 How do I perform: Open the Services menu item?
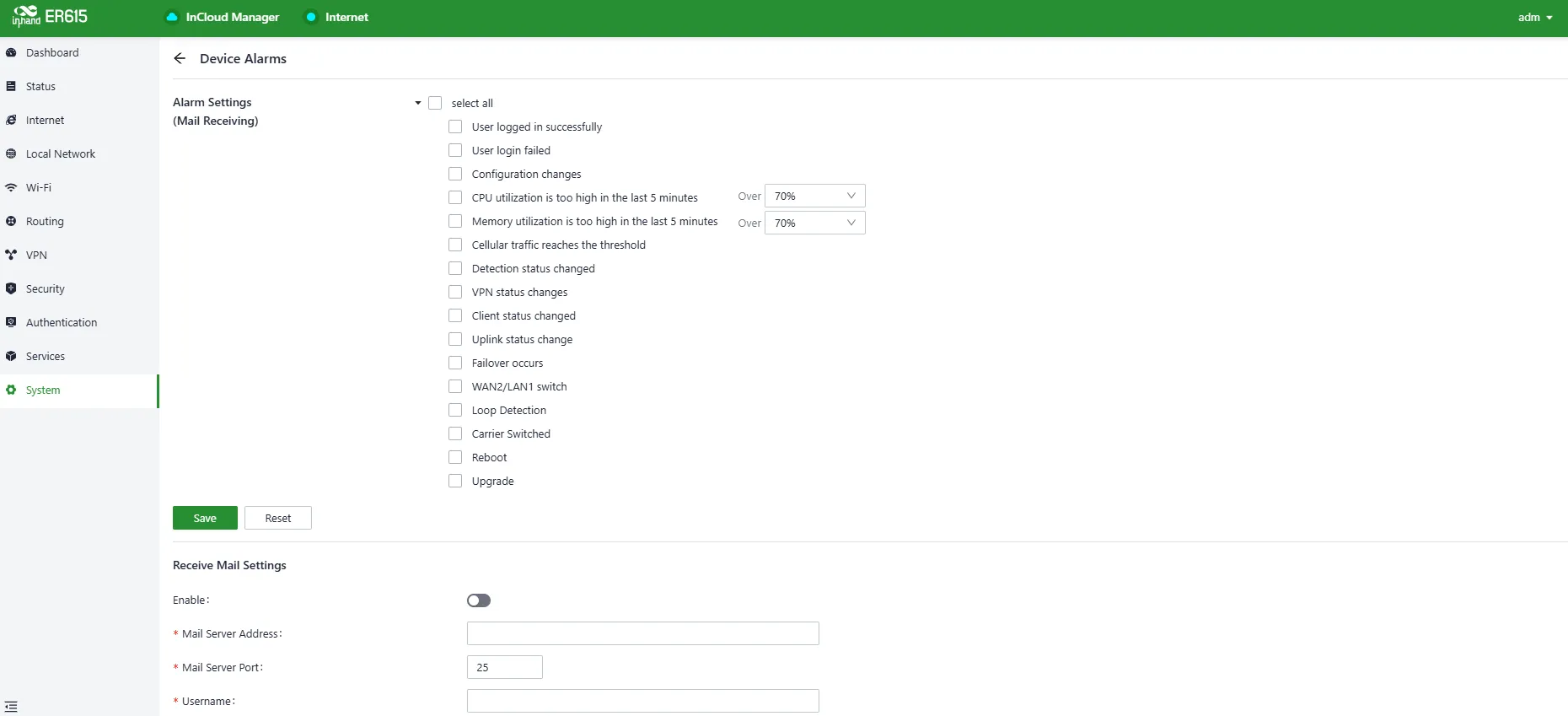click(x=79, y=356)
